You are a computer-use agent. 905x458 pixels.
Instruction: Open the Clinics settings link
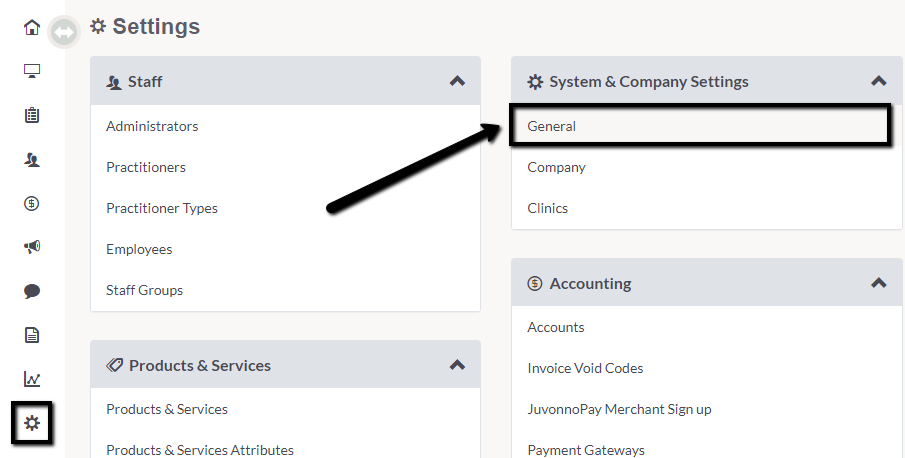coord(547,208)
